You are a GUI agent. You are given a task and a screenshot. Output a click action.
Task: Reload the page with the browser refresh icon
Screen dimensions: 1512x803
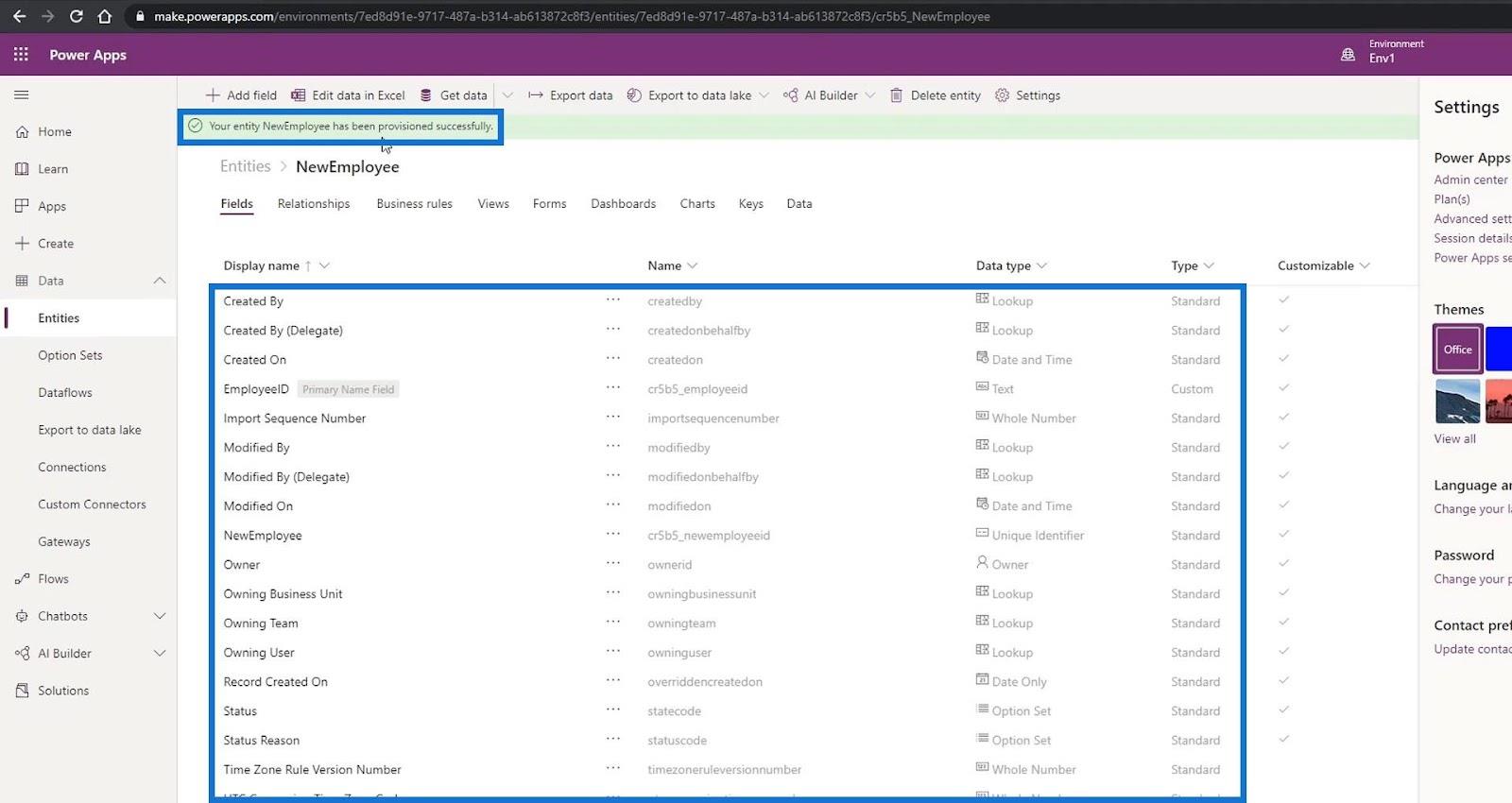point(77,16)
